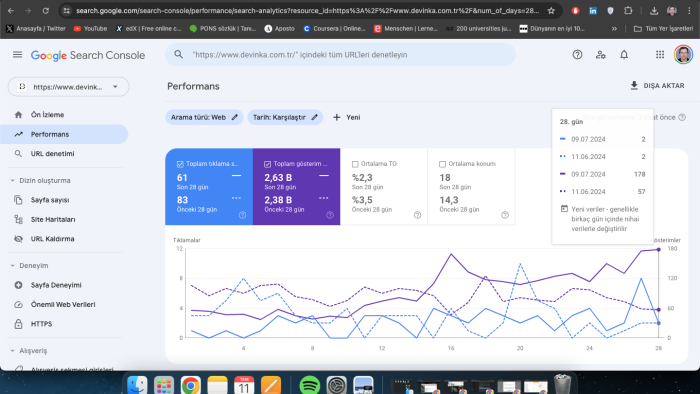Image resolution: width=700 pixels, height=394 pixels.
Task: Open users and settings icon
Action: (x=600, y=54)
